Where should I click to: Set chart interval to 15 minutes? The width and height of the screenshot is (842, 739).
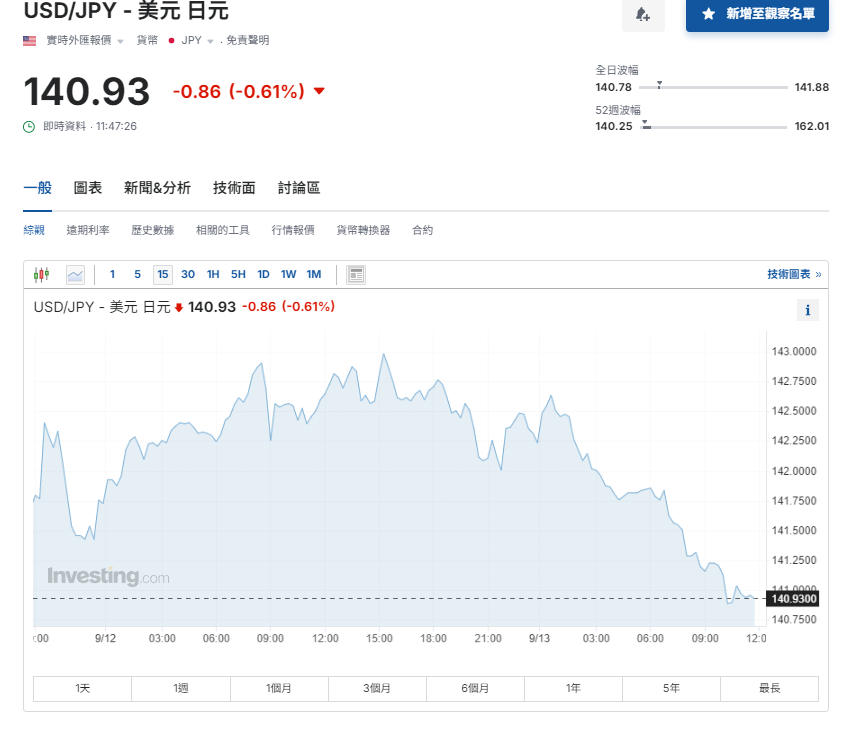coord(163,274)
